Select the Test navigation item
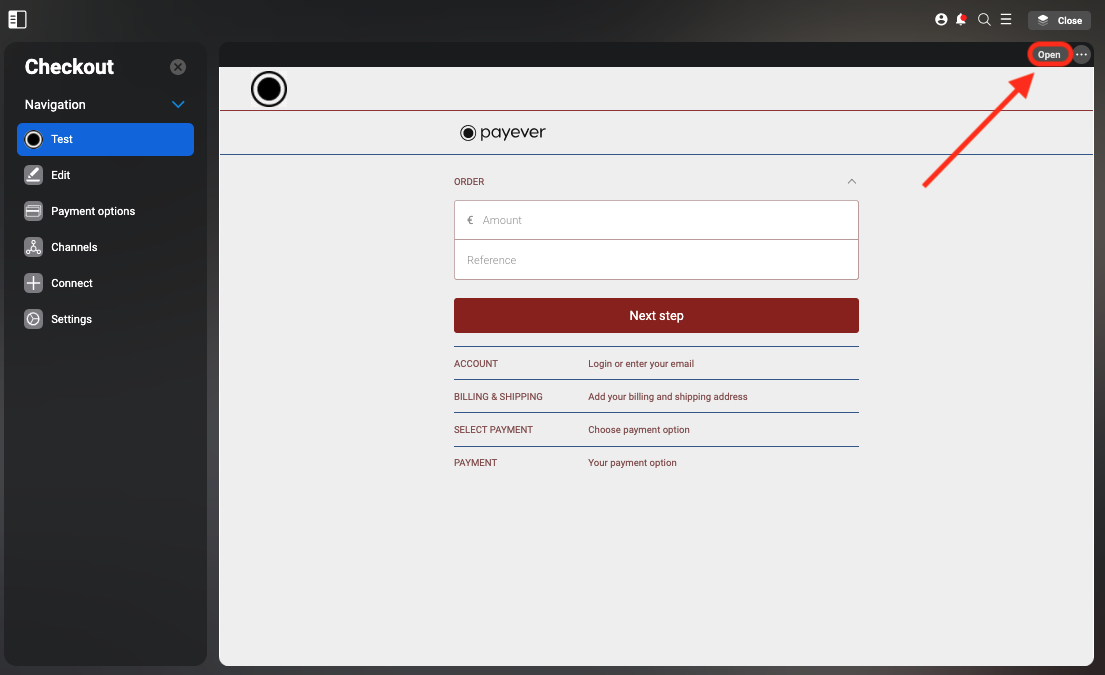The width and height of the screenshot is (1105, 675). pos(105,140)
